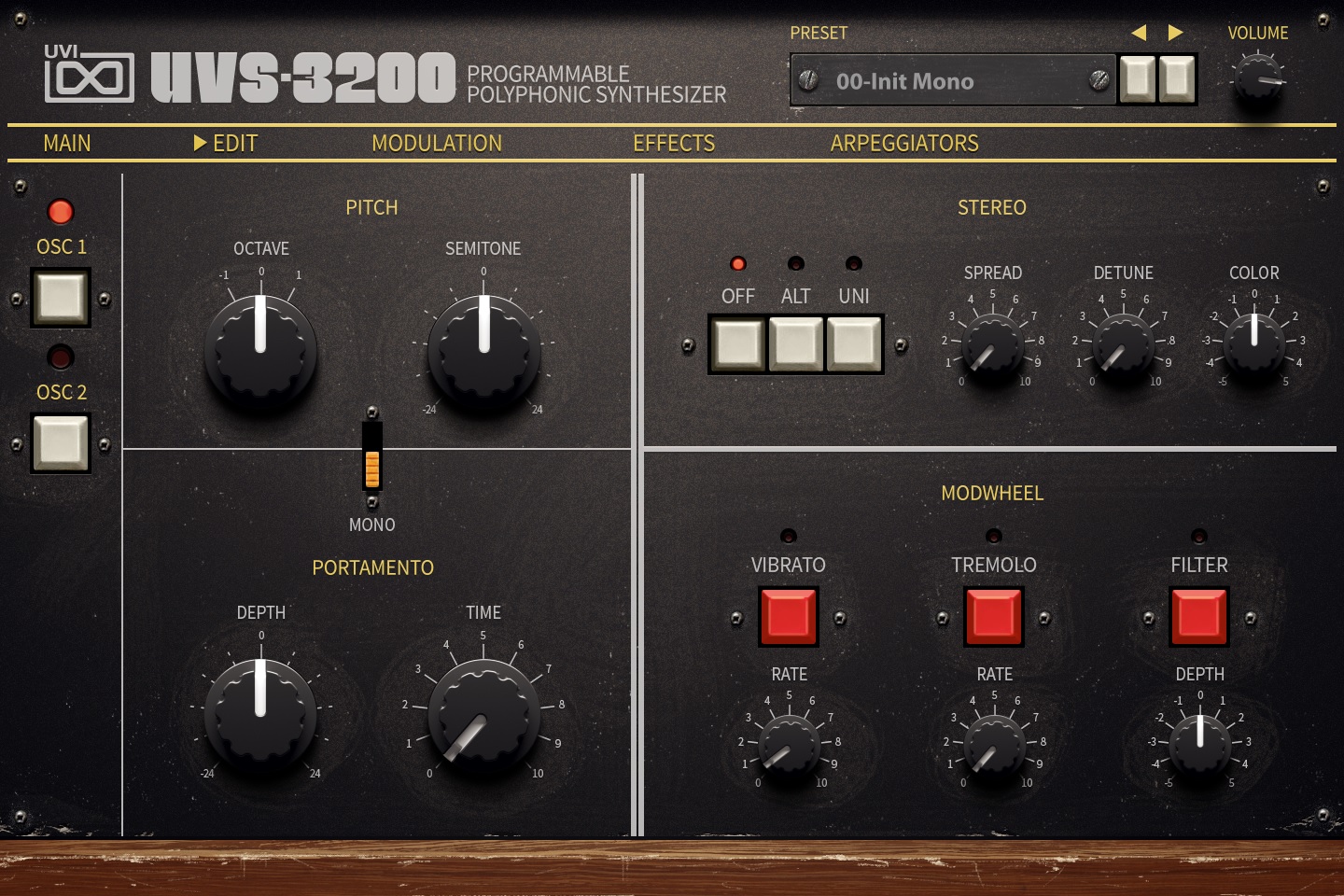Image resolution: width=1344 pixels, height=896 pixels.
Task: Click the Vibrato Rate knob
Action: (789, 747)
